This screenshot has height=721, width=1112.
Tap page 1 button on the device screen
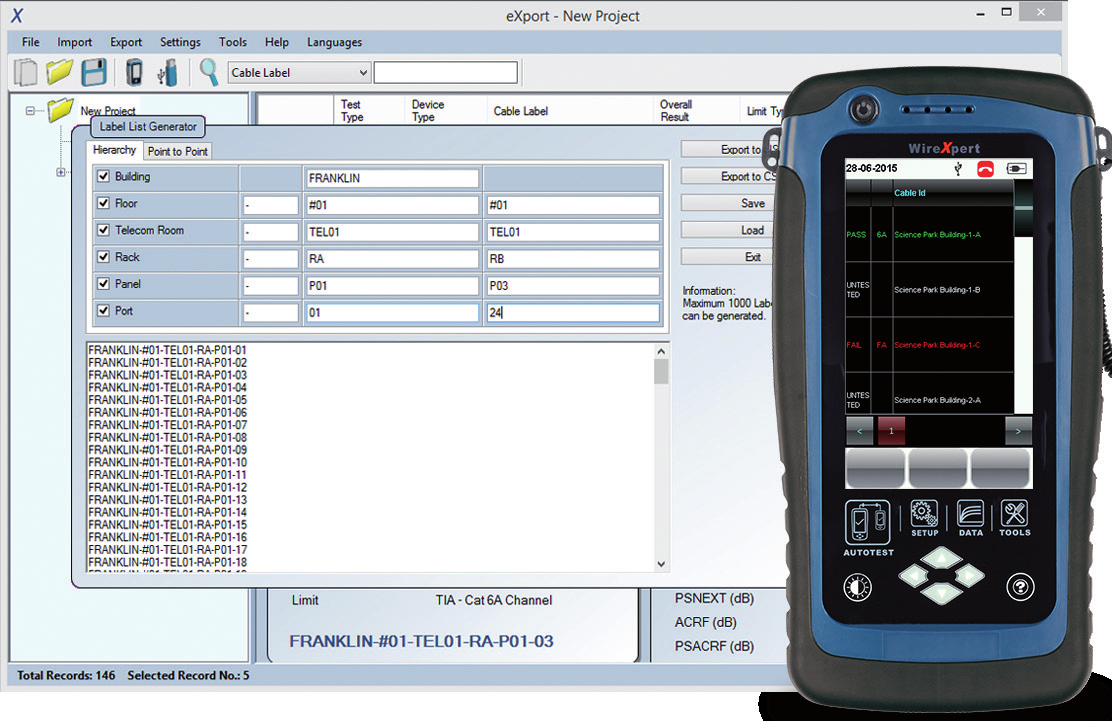pos(891,431)
